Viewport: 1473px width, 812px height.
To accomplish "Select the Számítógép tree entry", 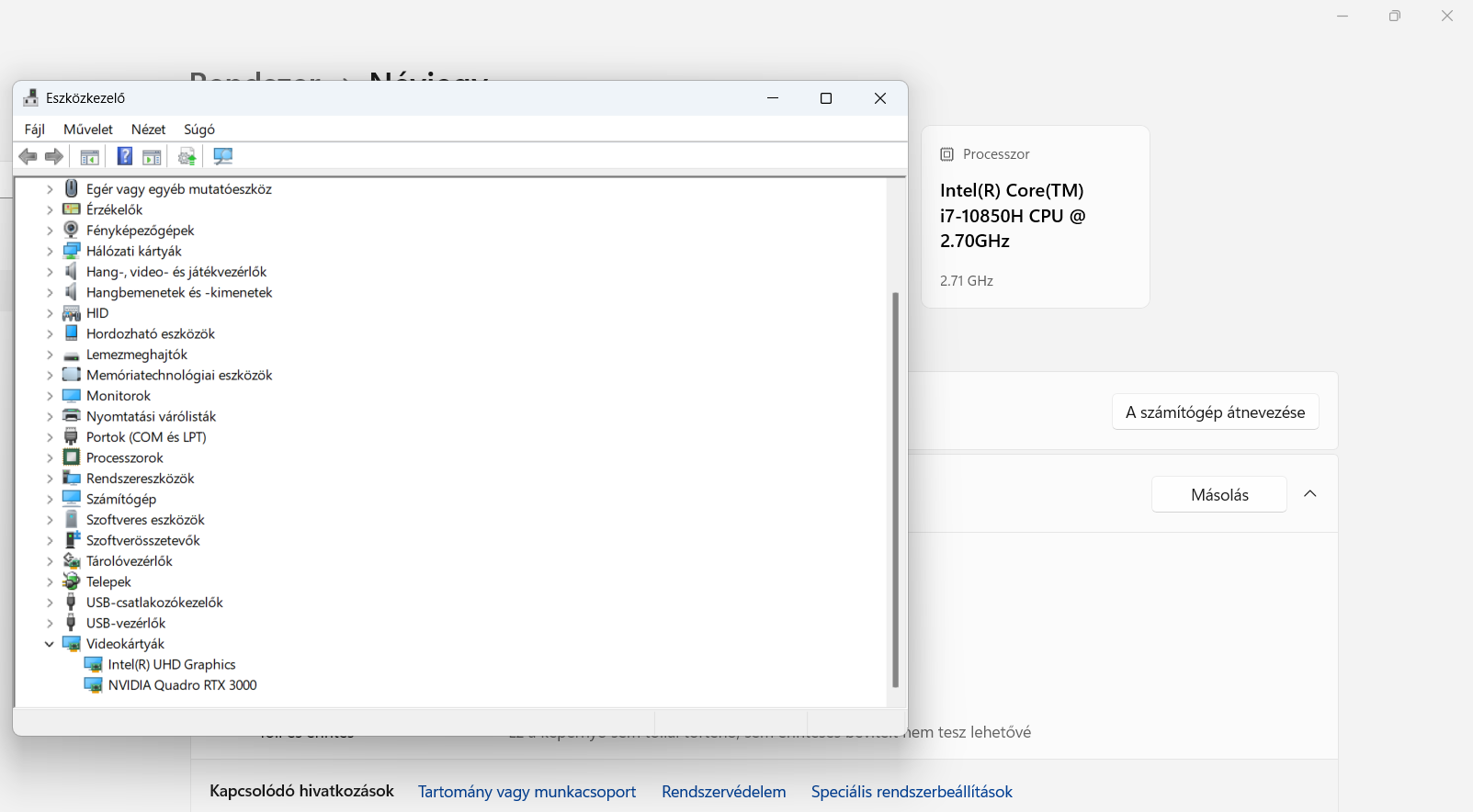I will click(121, 499).
